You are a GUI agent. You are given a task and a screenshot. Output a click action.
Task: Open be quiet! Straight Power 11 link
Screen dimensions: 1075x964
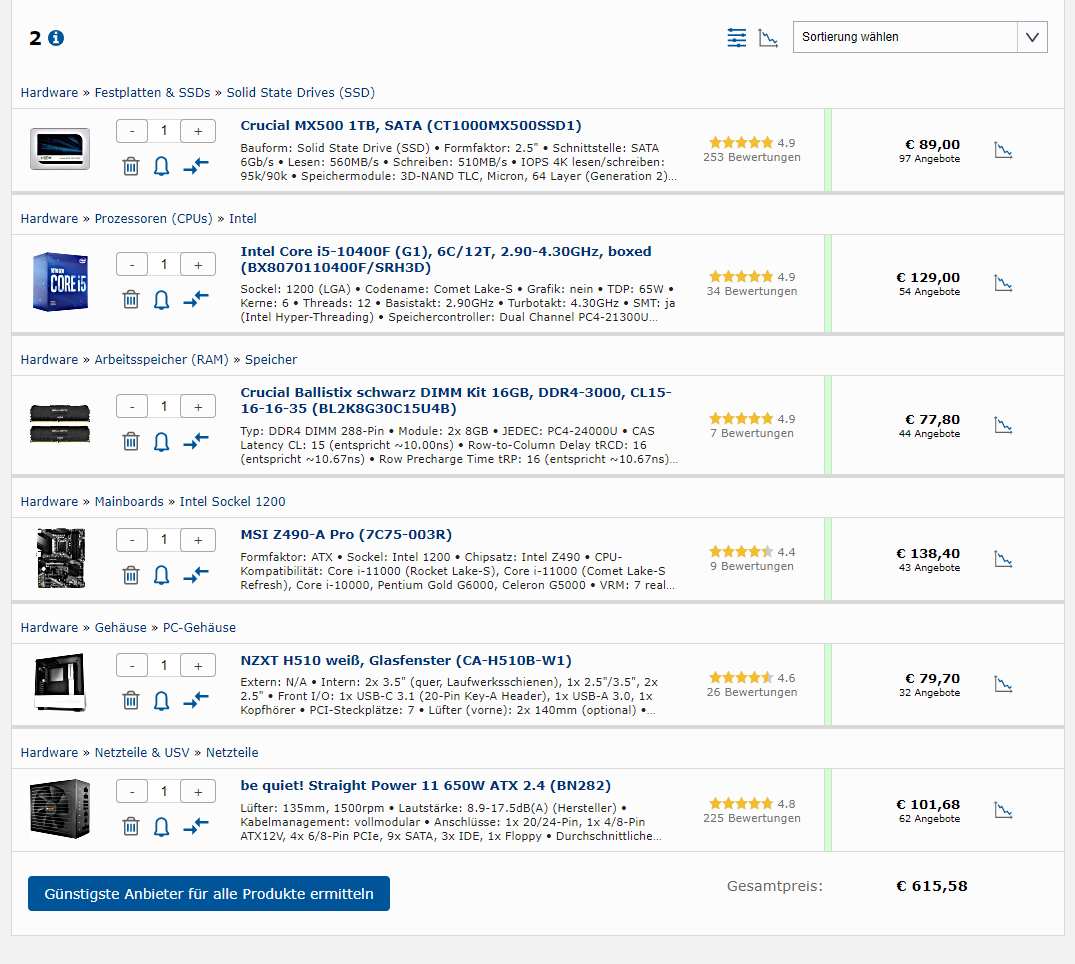point(426,785)
